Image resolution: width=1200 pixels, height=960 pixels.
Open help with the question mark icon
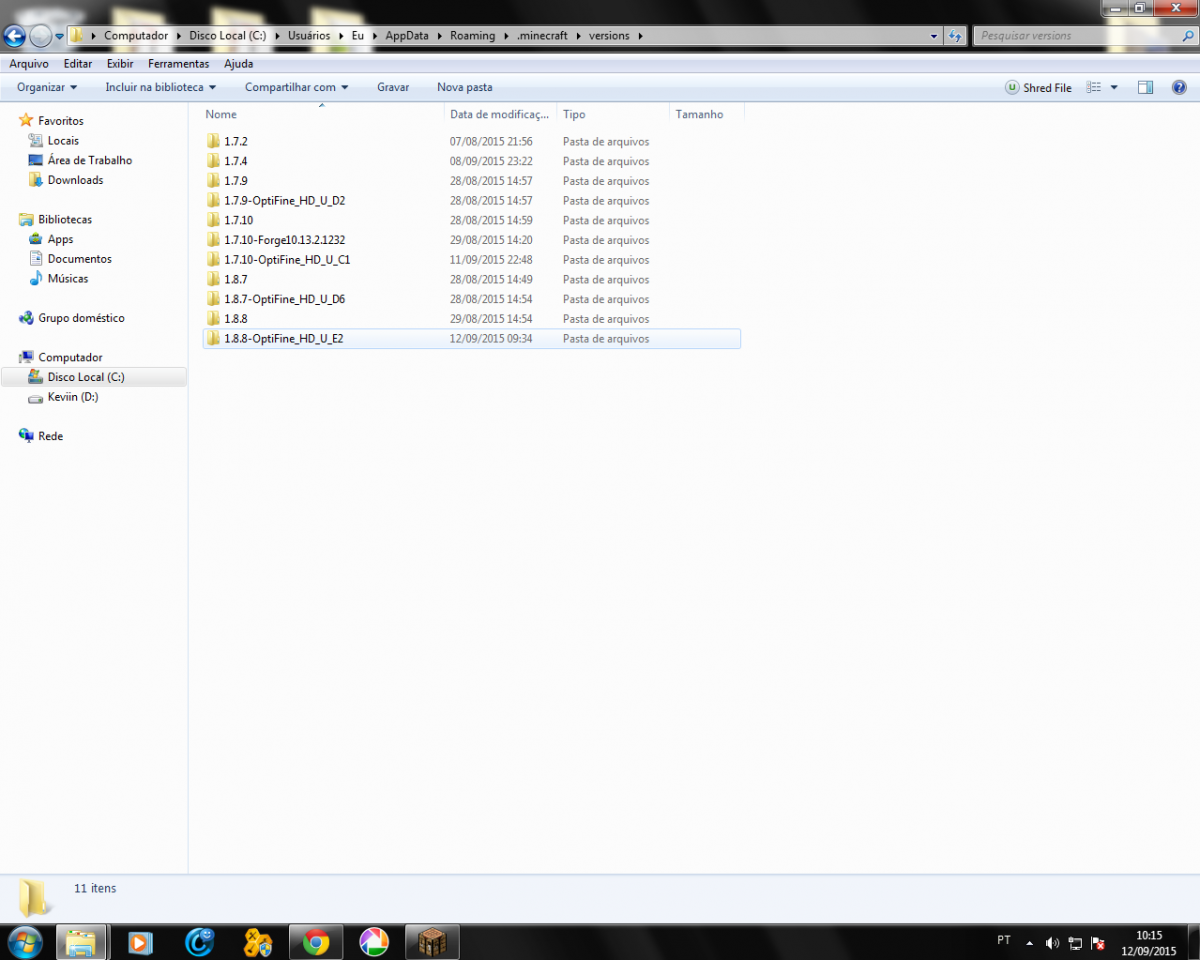click(1178, 88)
